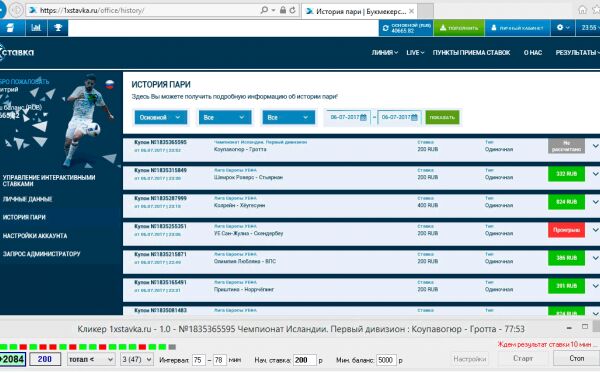The height and width of the screenshot is (373, 600).
Task: Click coupon number №1835315849
Action: tap(160, 170)
